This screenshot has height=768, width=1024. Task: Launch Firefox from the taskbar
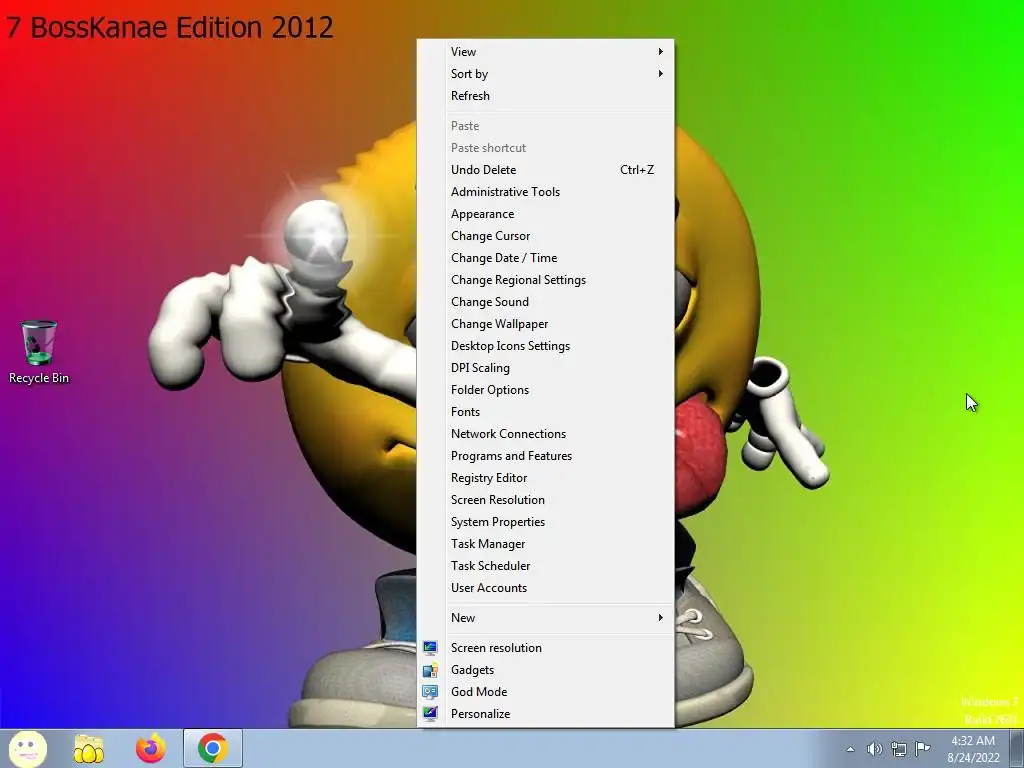[151, 748]
